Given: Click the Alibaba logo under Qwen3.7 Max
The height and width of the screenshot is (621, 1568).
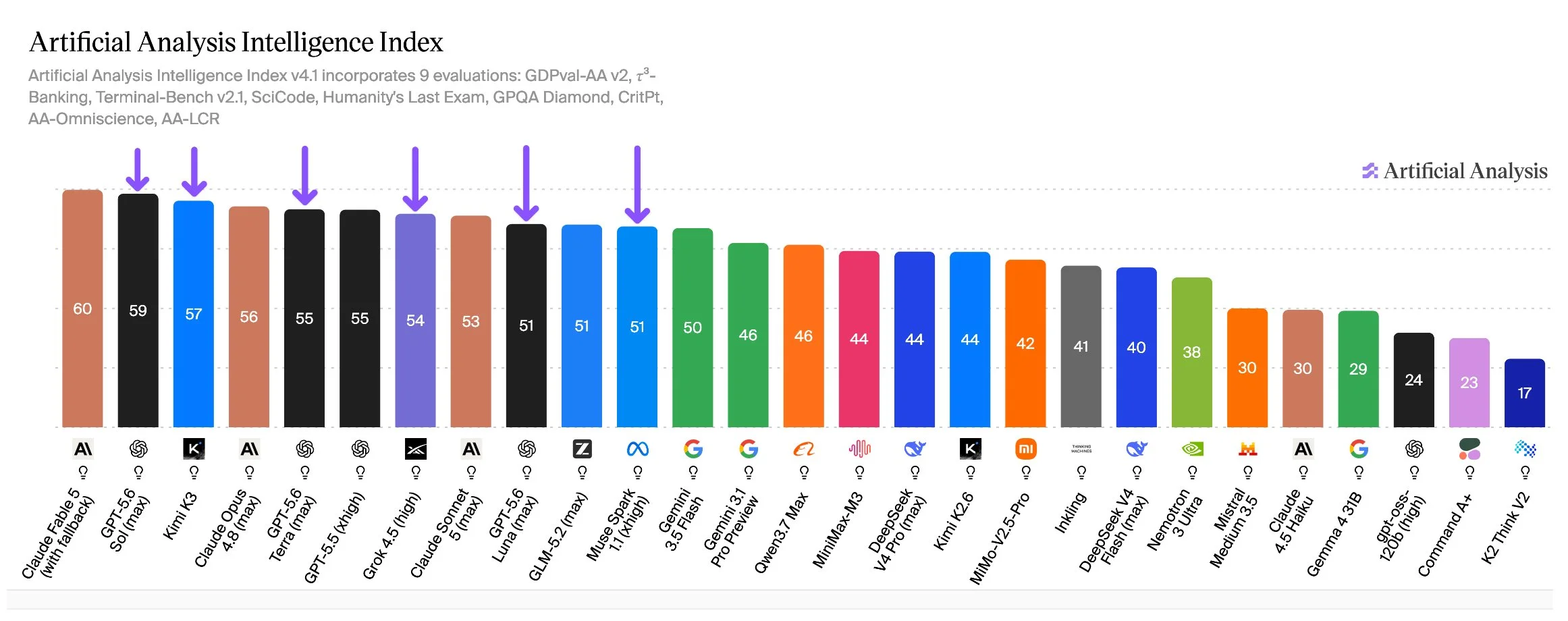Looking at the screenshot, I should [804, 449].
